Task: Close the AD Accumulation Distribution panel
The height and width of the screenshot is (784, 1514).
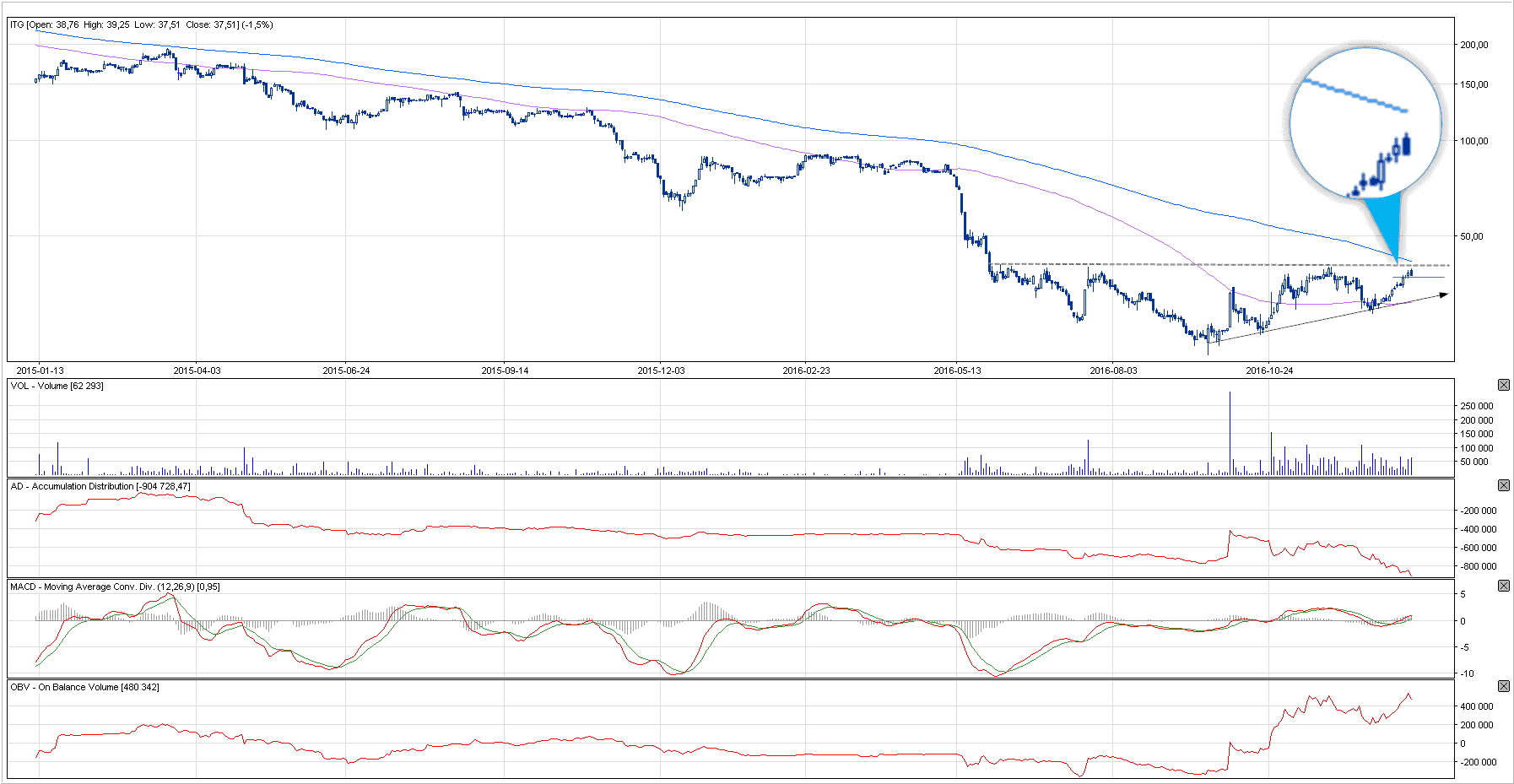Action: pos(1503,485)
